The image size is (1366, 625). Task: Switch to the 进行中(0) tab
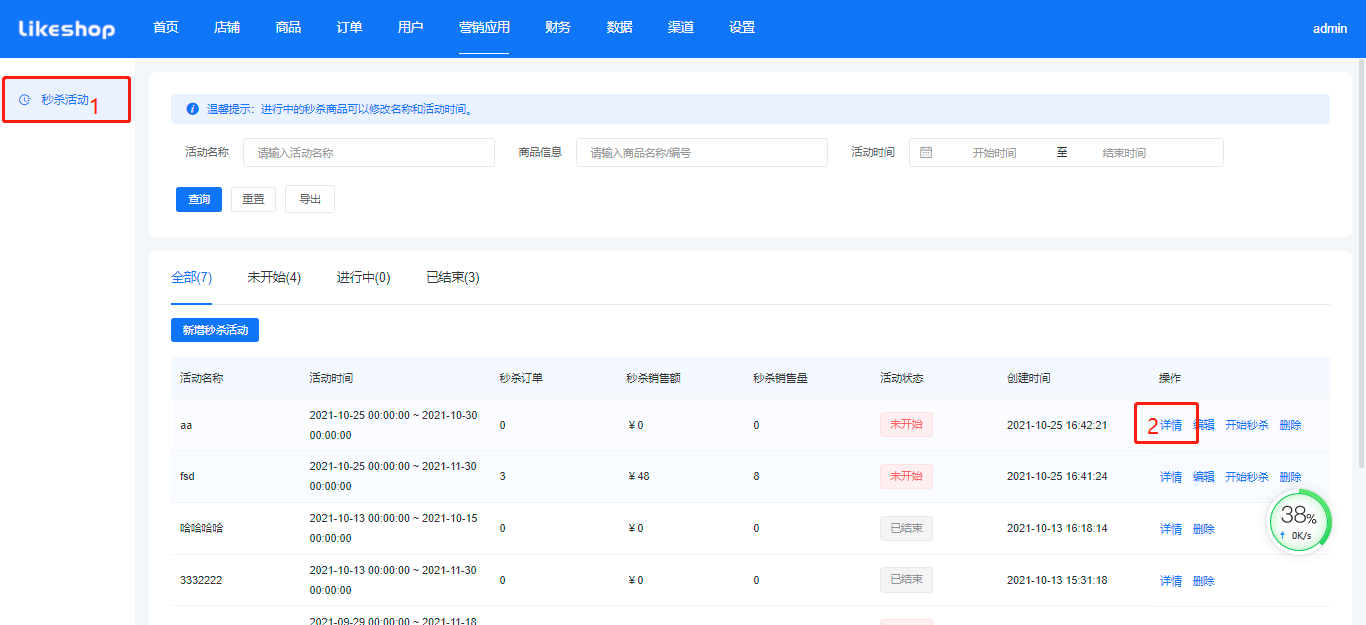[363, 278]
